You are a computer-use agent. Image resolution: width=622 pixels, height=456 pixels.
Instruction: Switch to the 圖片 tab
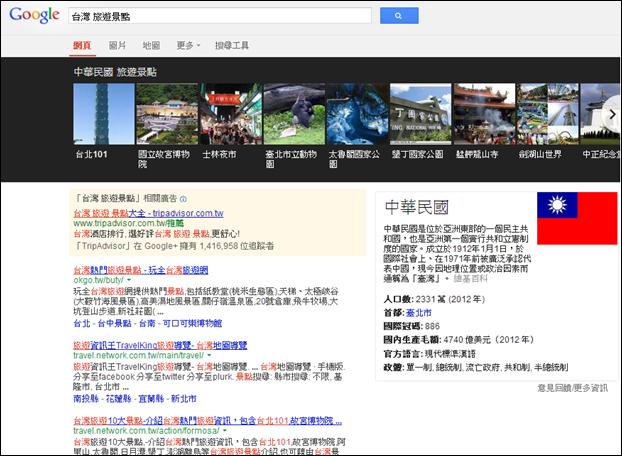tap(117, 46)
